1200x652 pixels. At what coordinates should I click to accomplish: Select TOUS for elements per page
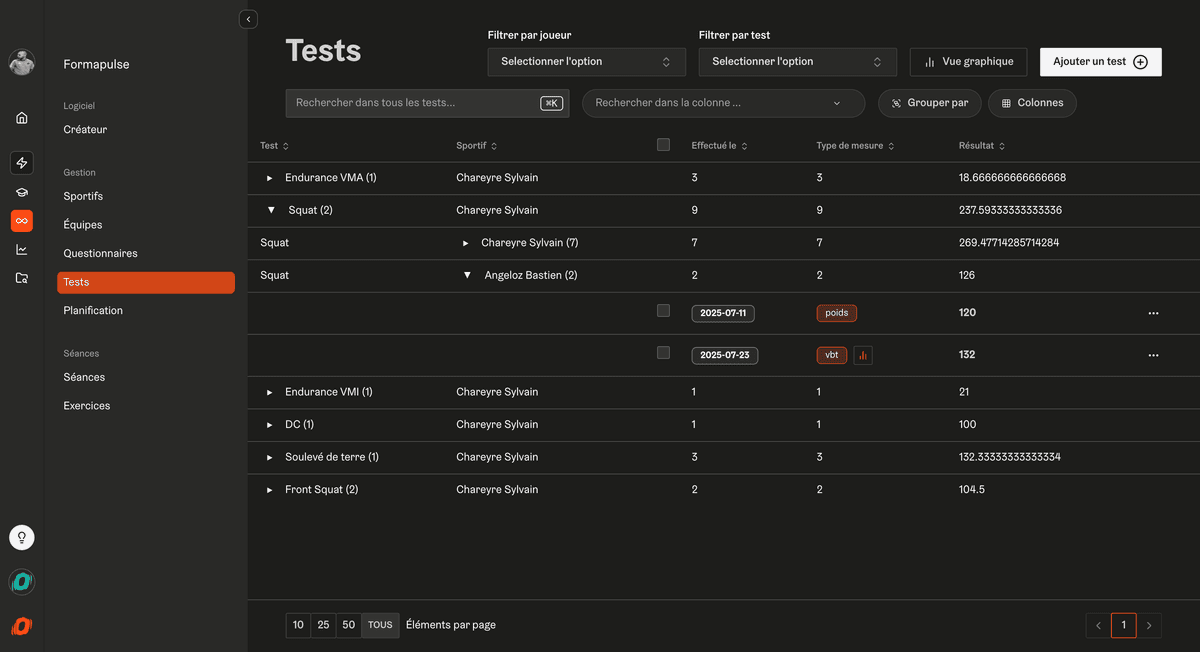380,624
